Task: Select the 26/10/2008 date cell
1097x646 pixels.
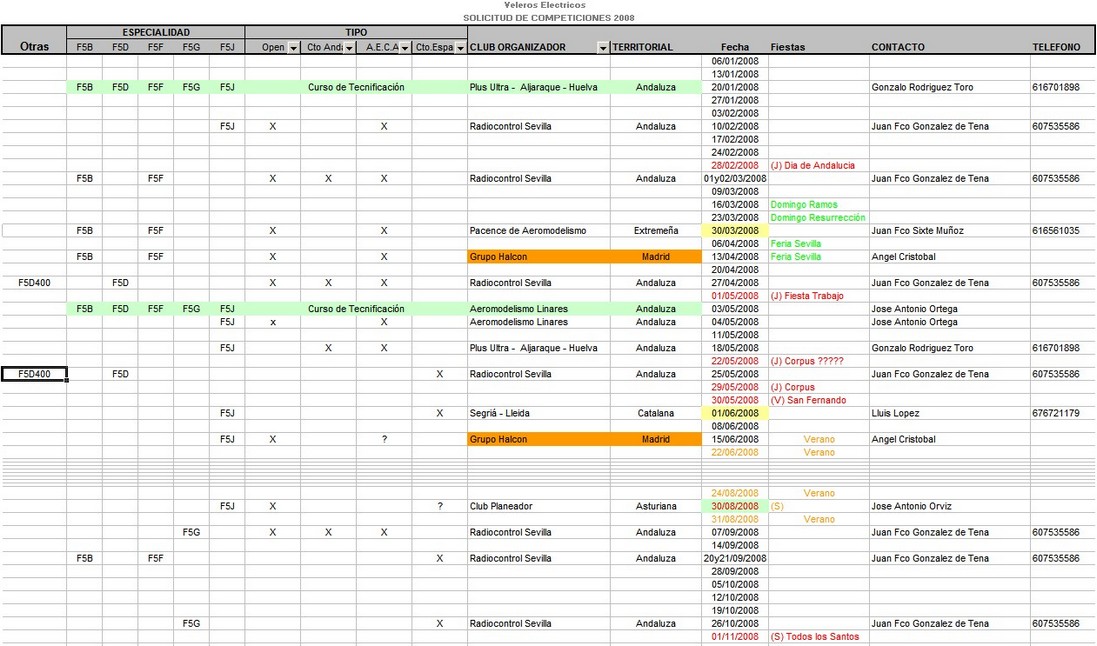Action: point(735,623)
